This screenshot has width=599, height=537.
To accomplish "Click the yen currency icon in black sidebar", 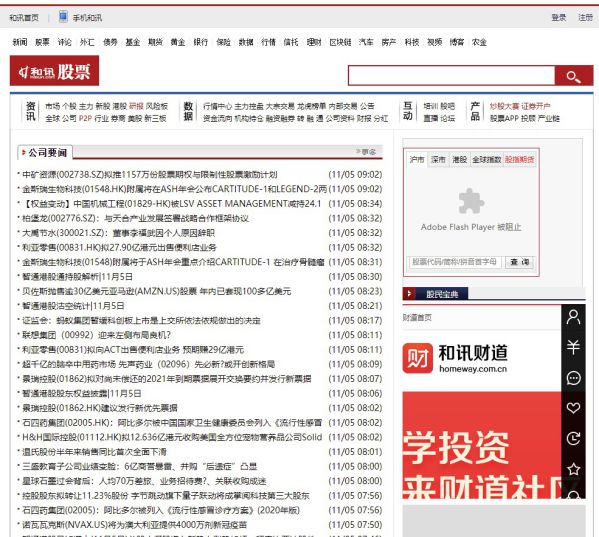I will pos(573,347).
